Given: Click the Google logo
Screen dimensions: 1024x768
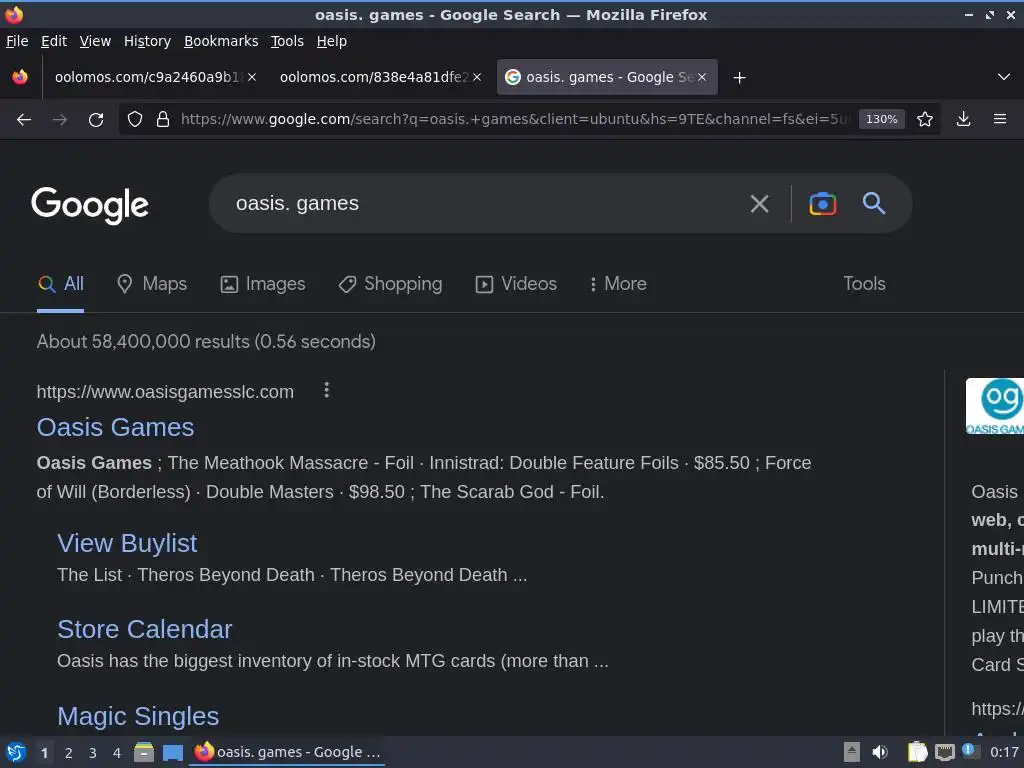Looking at the screenshot, I should [90, 205].
